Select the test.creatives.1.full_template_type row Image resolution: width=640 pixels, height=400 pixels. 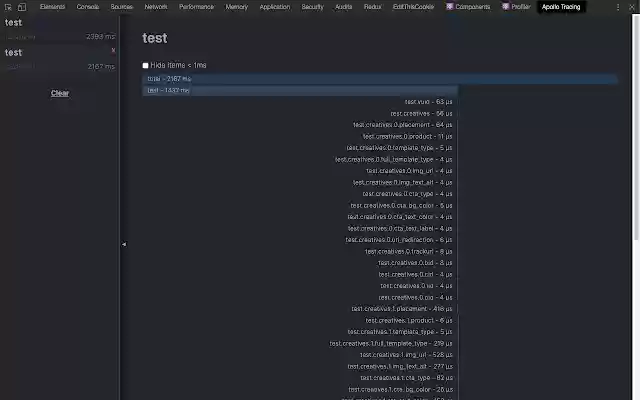click(391, 344)
